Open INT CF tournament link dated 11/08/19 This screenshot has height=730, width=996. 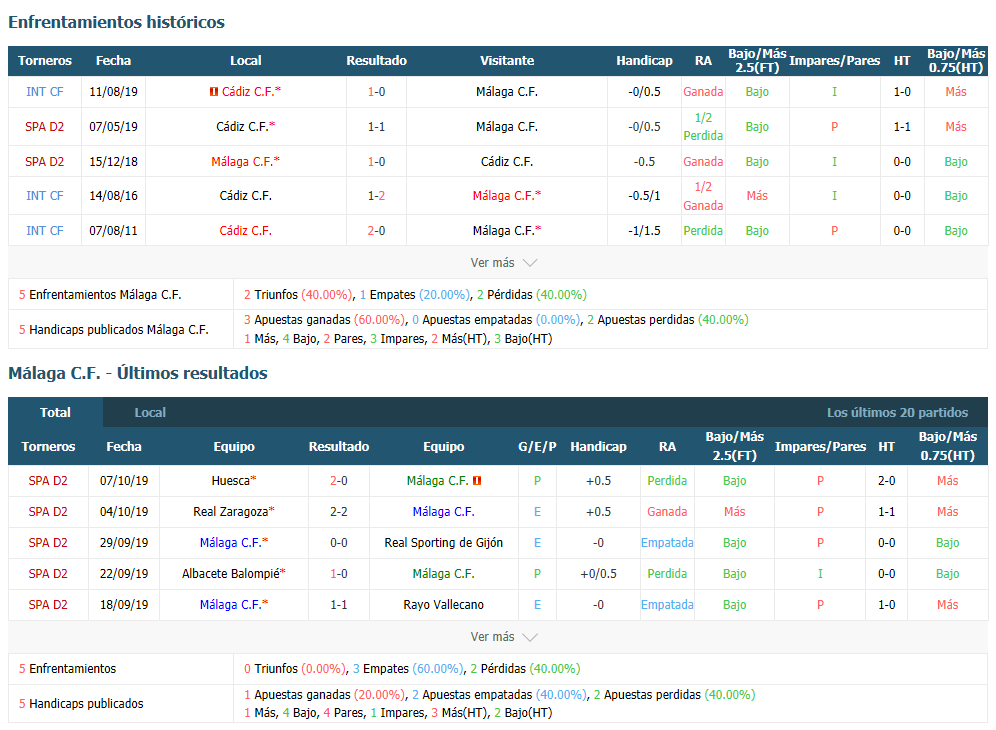tap(44, 91)
